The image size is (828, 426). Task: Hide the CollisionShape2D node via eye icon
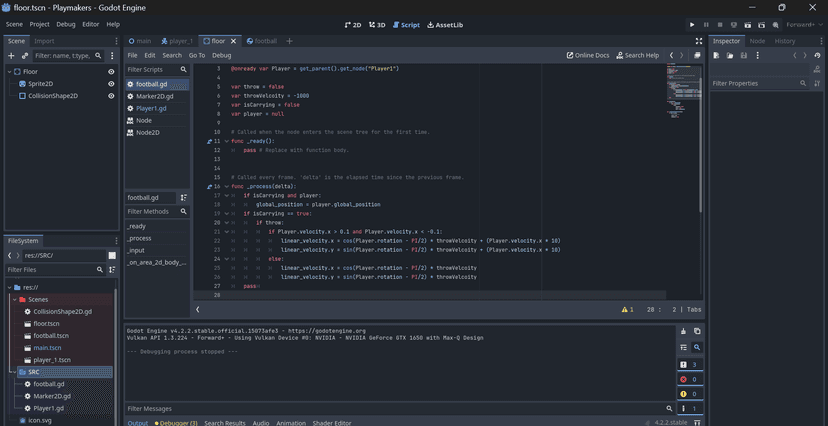click(111, 96)
